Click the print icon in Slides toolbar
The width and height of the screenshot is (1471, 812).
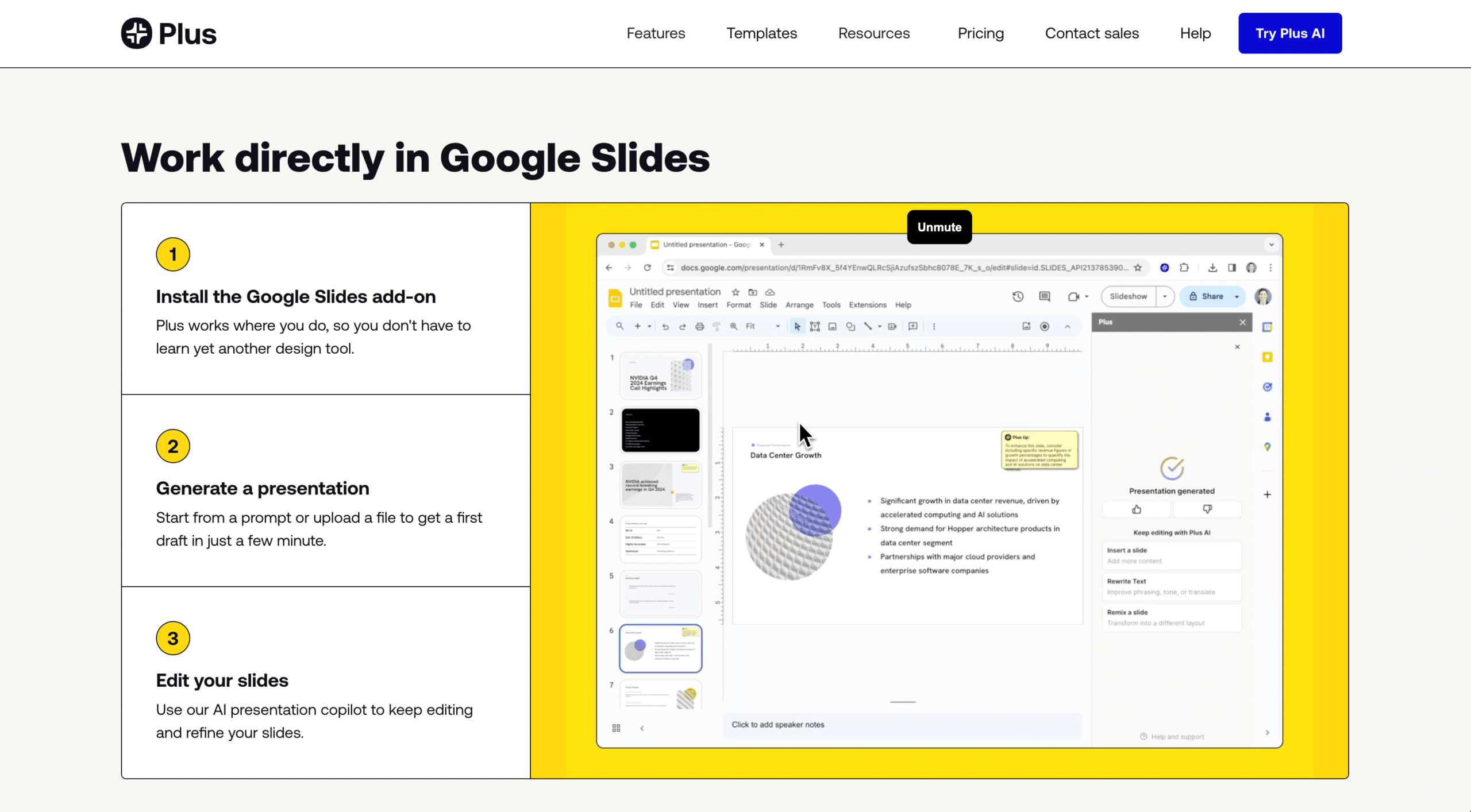(699, 326)
